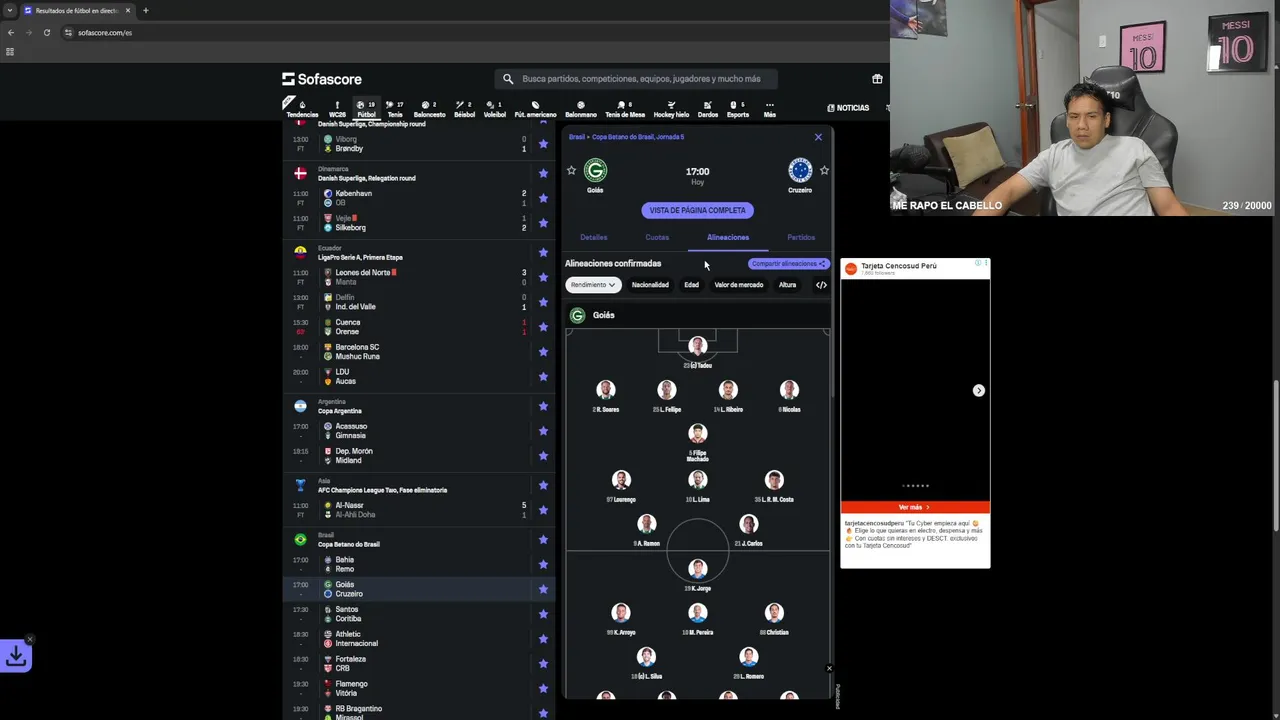Click Goiás goalkeeper Tadeu player photo

click(x=698, y=346)
